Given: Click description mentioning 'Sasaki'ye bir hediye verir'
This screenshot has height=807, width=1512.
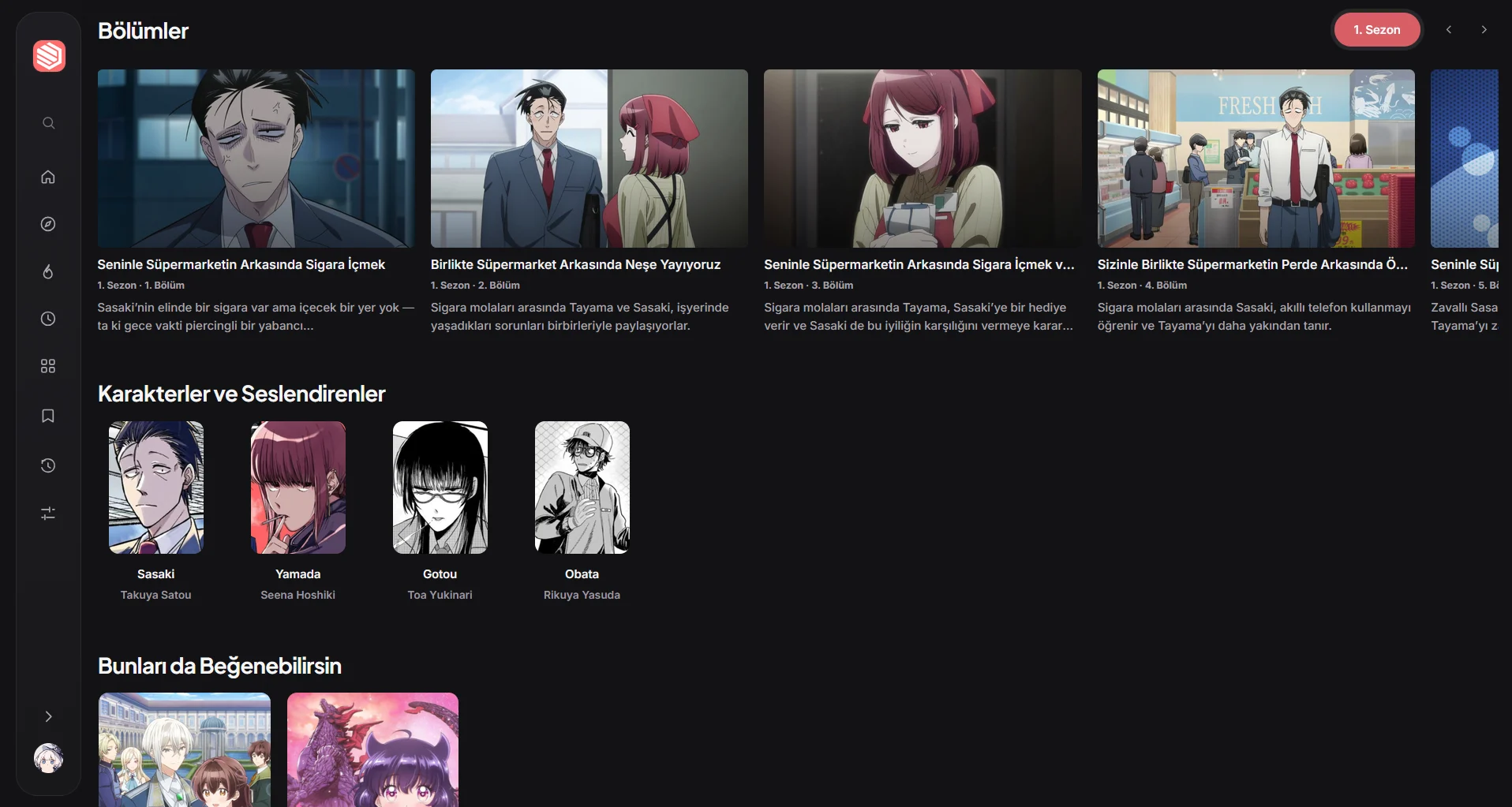Looking at the screenshot, I should click(919, 316).
